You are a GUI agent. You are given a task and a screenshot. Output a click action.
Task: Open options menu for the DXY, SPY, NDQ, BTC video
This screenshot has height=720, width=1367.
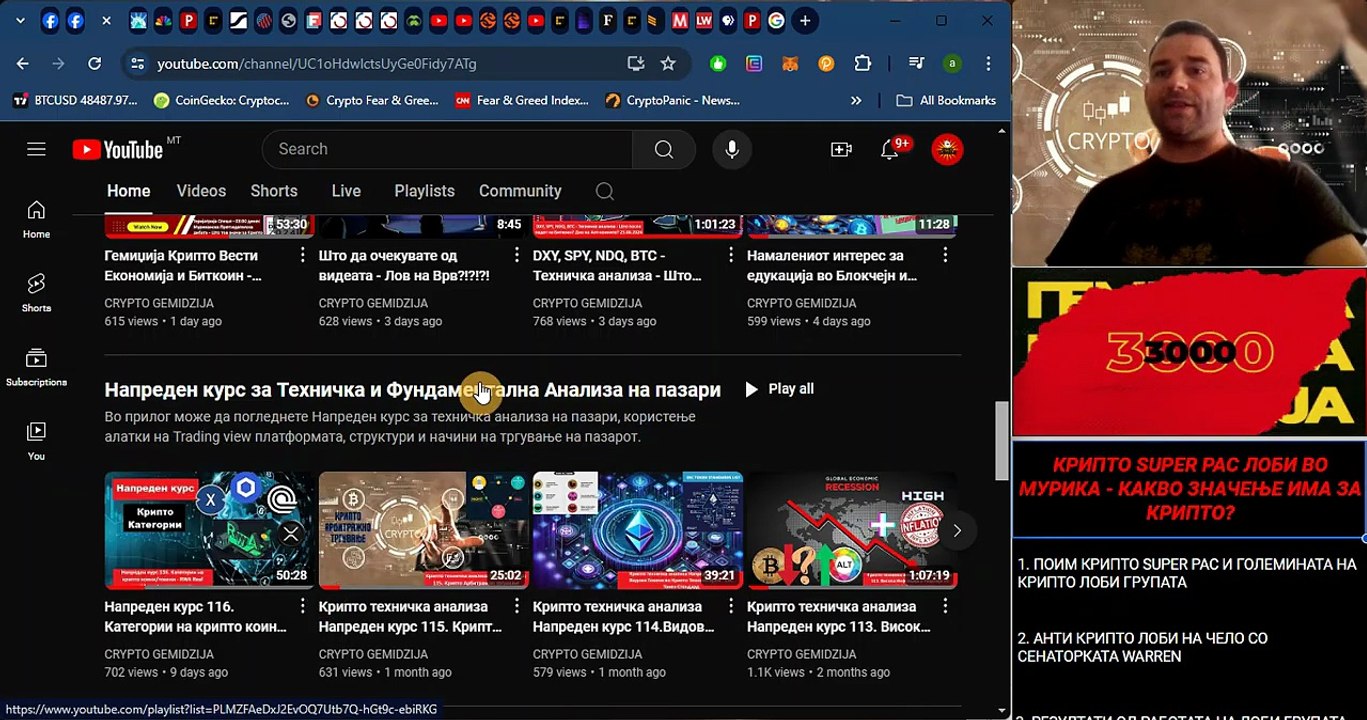pyautogui.click(x=730, y=255)
